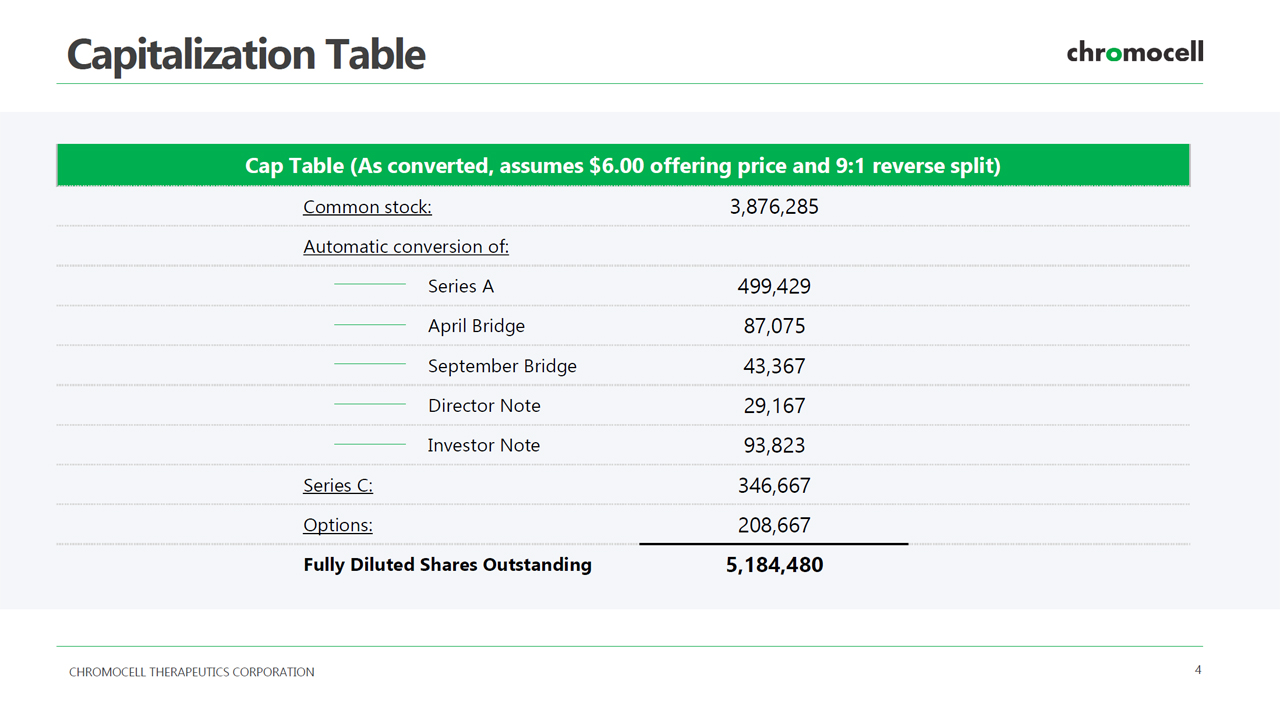
Task: Select the value 346,667
Action: click(774, 485)
